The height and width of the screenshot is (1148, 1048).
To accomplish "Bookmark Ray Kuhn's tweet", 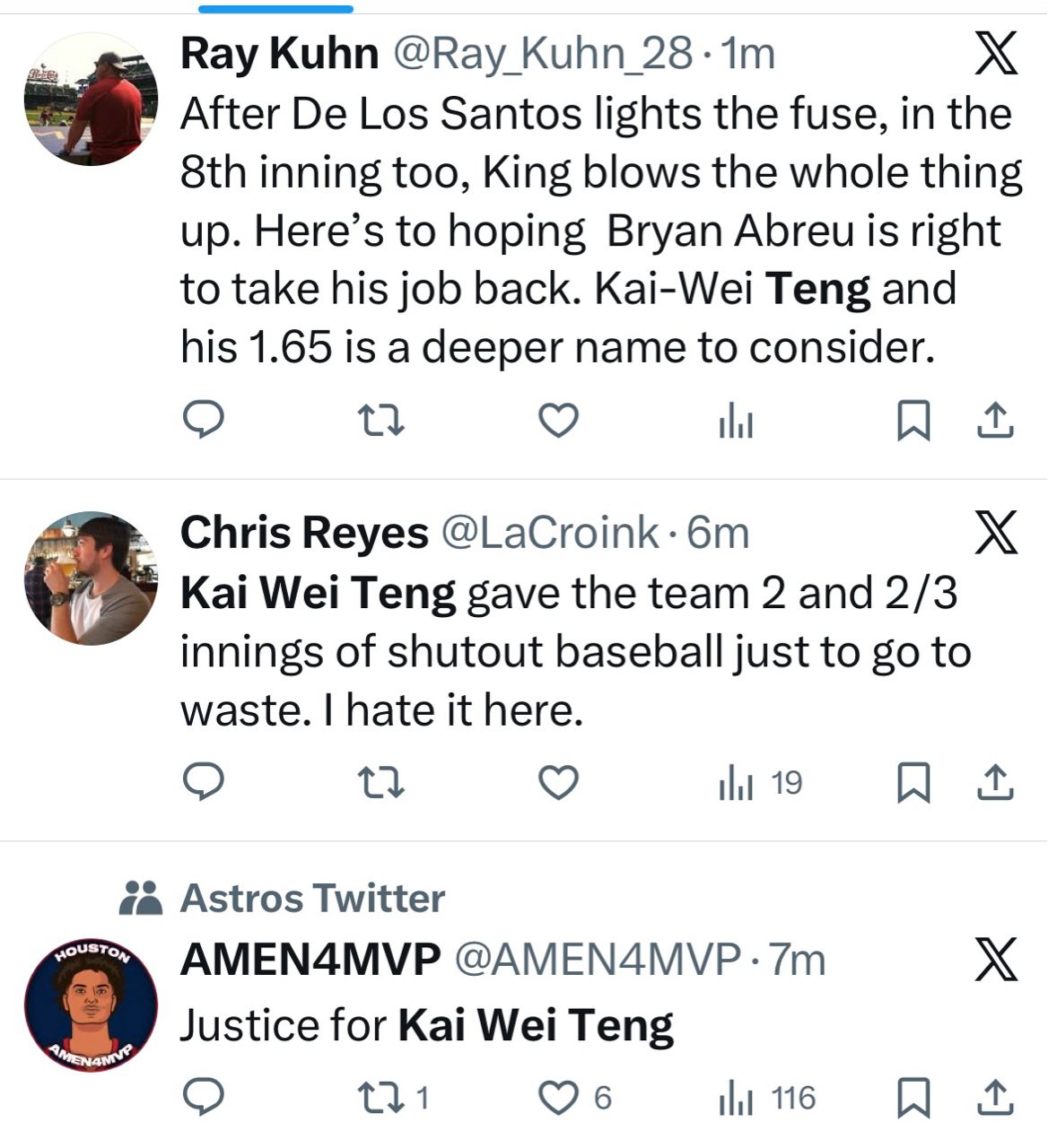I will [x=913, y=420].
